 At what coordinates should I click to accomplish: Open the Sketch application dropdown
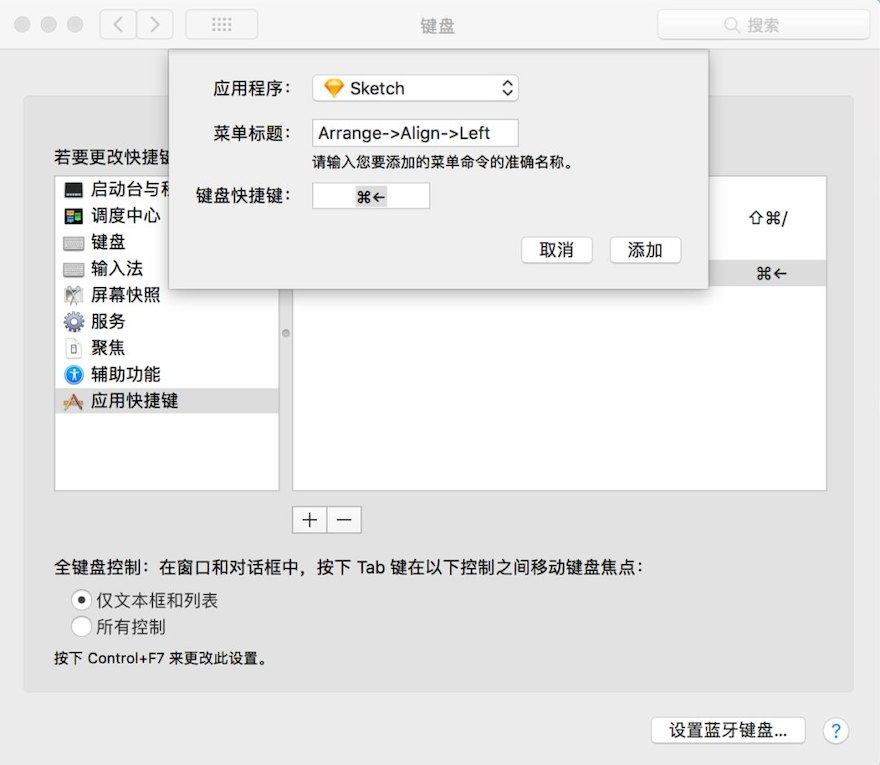[415, 88]
